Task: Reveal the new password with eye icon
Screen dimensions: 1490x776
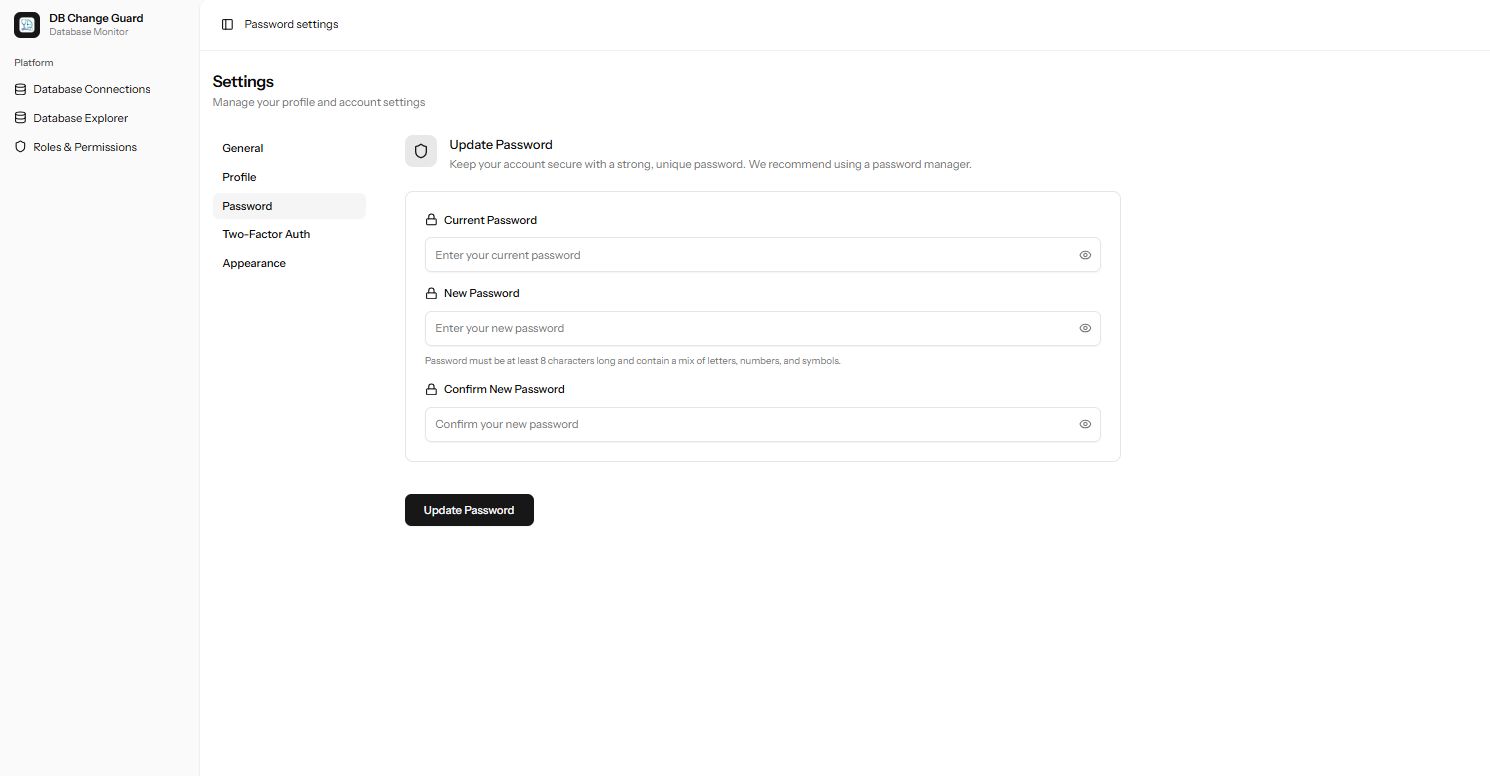Action: point(1085,328)
